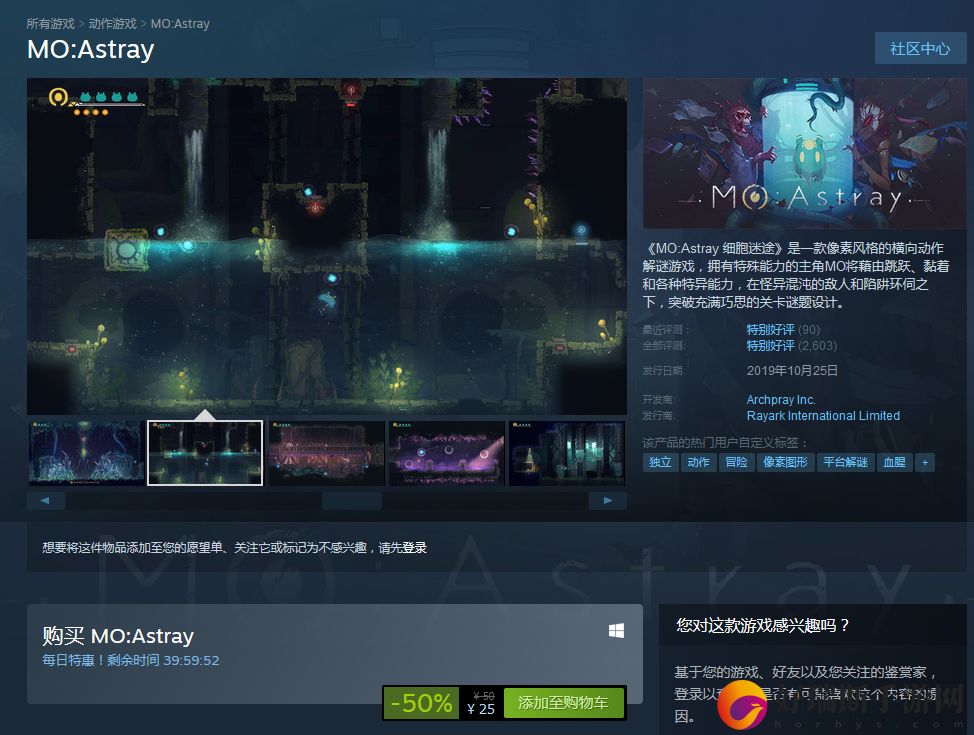974x735 pixels.
Task: Select the third screenshot thumbnail with red ruins
Action: (327, 453)
